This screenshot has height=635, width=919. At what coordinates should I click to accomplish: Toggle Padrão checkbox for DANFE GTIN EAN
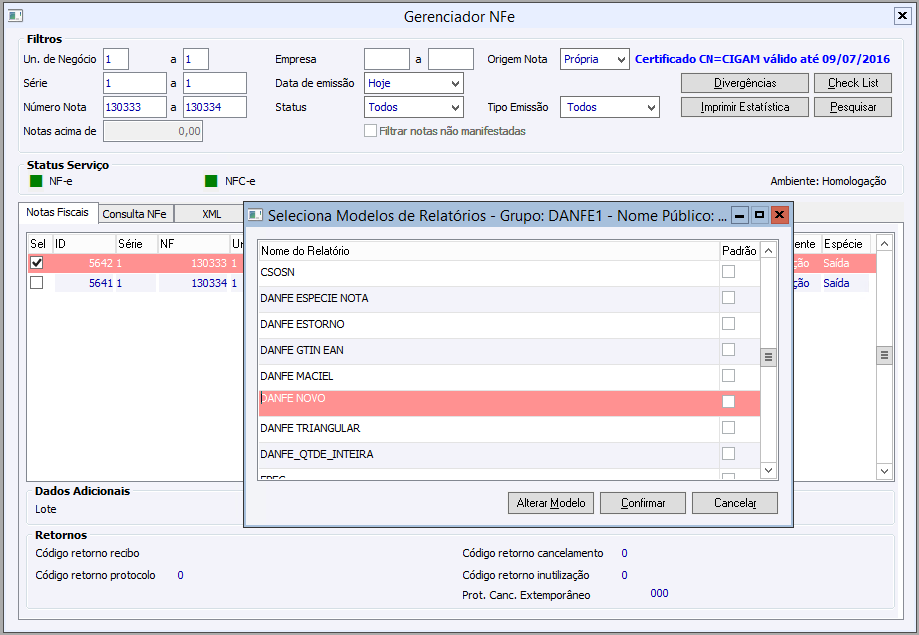[729, 349]
